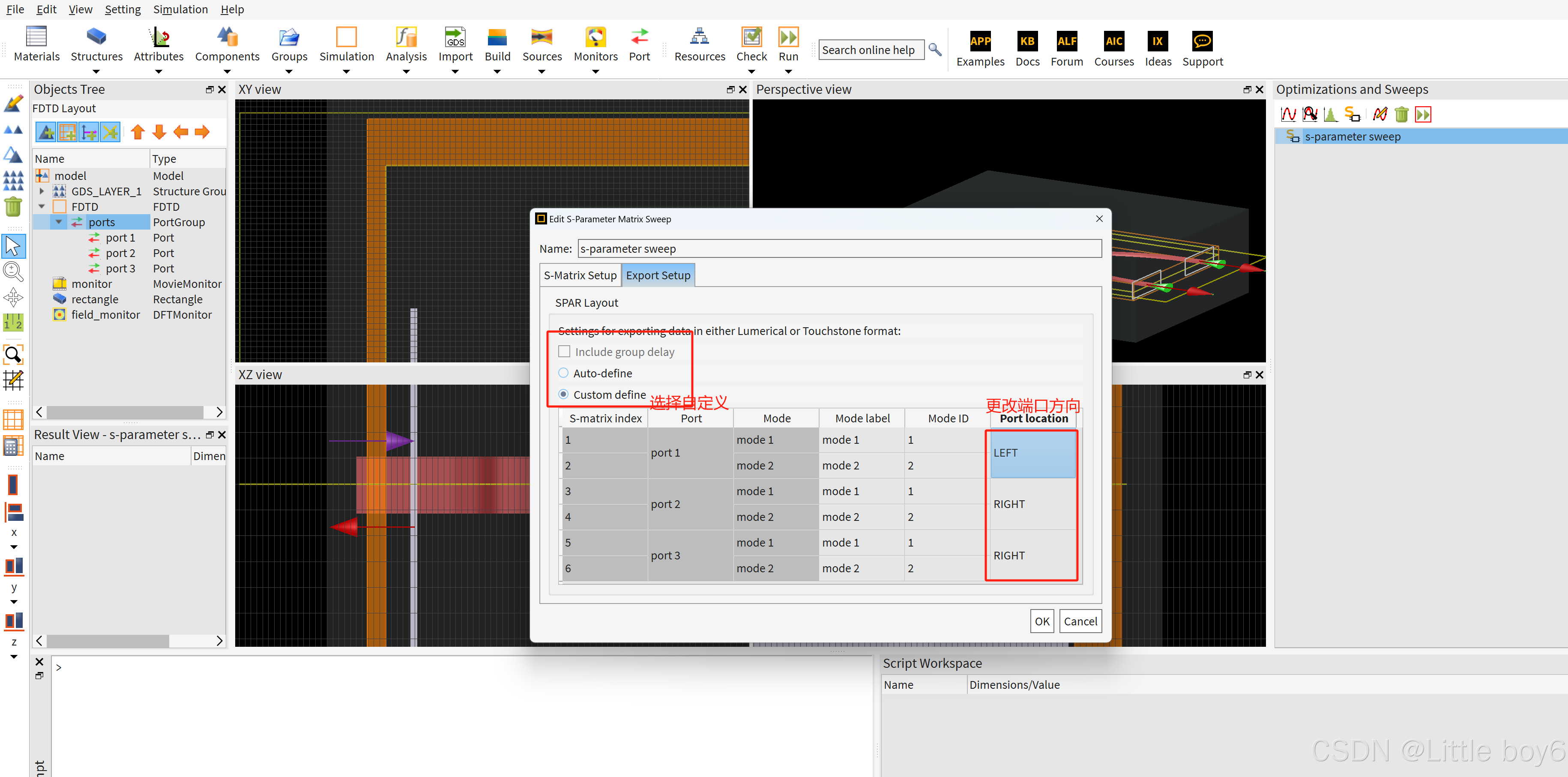Collapse the ports group node
The height and width of the screenshot is (777, 1568).
click(x=58, y=222)
